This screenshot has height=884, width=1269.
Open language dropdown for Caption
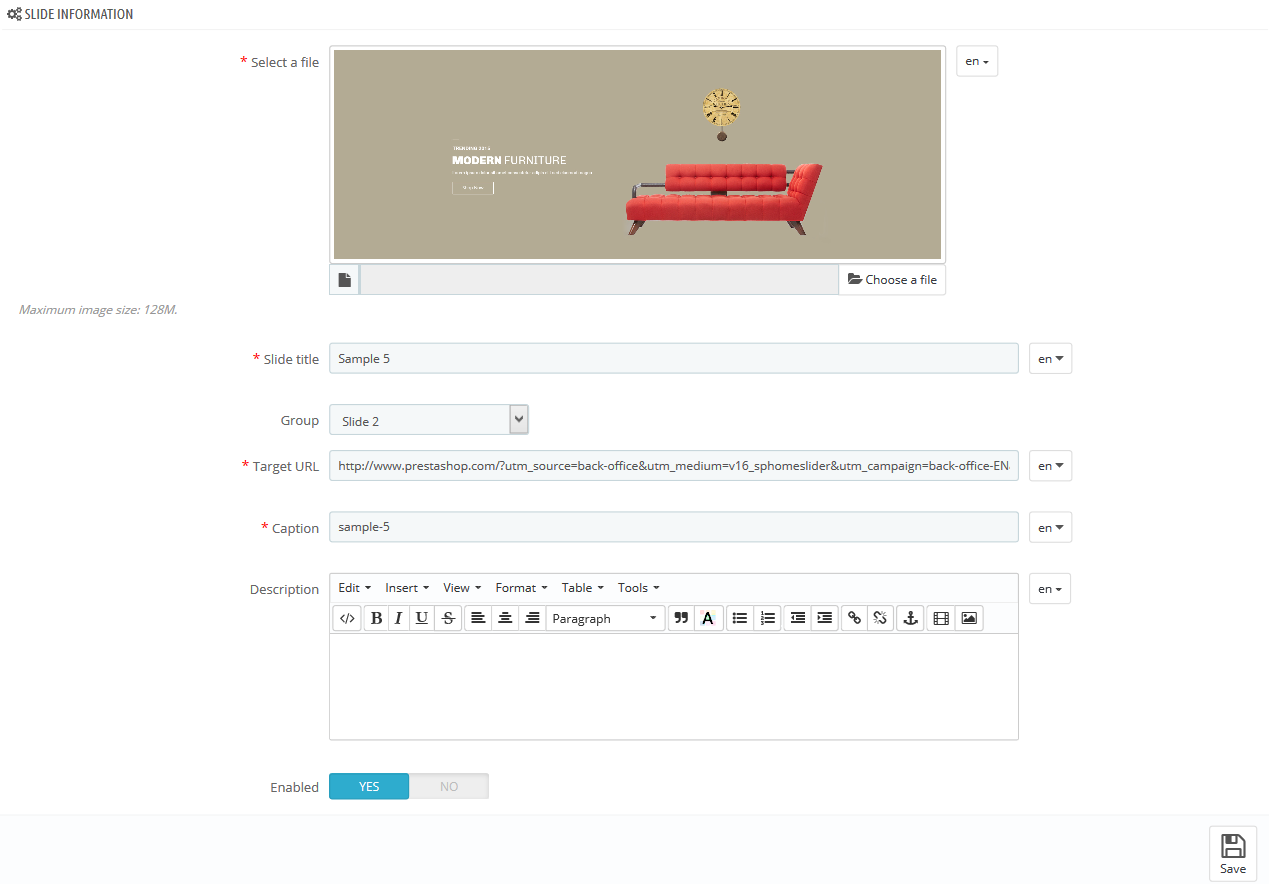tap(1050, 527)
